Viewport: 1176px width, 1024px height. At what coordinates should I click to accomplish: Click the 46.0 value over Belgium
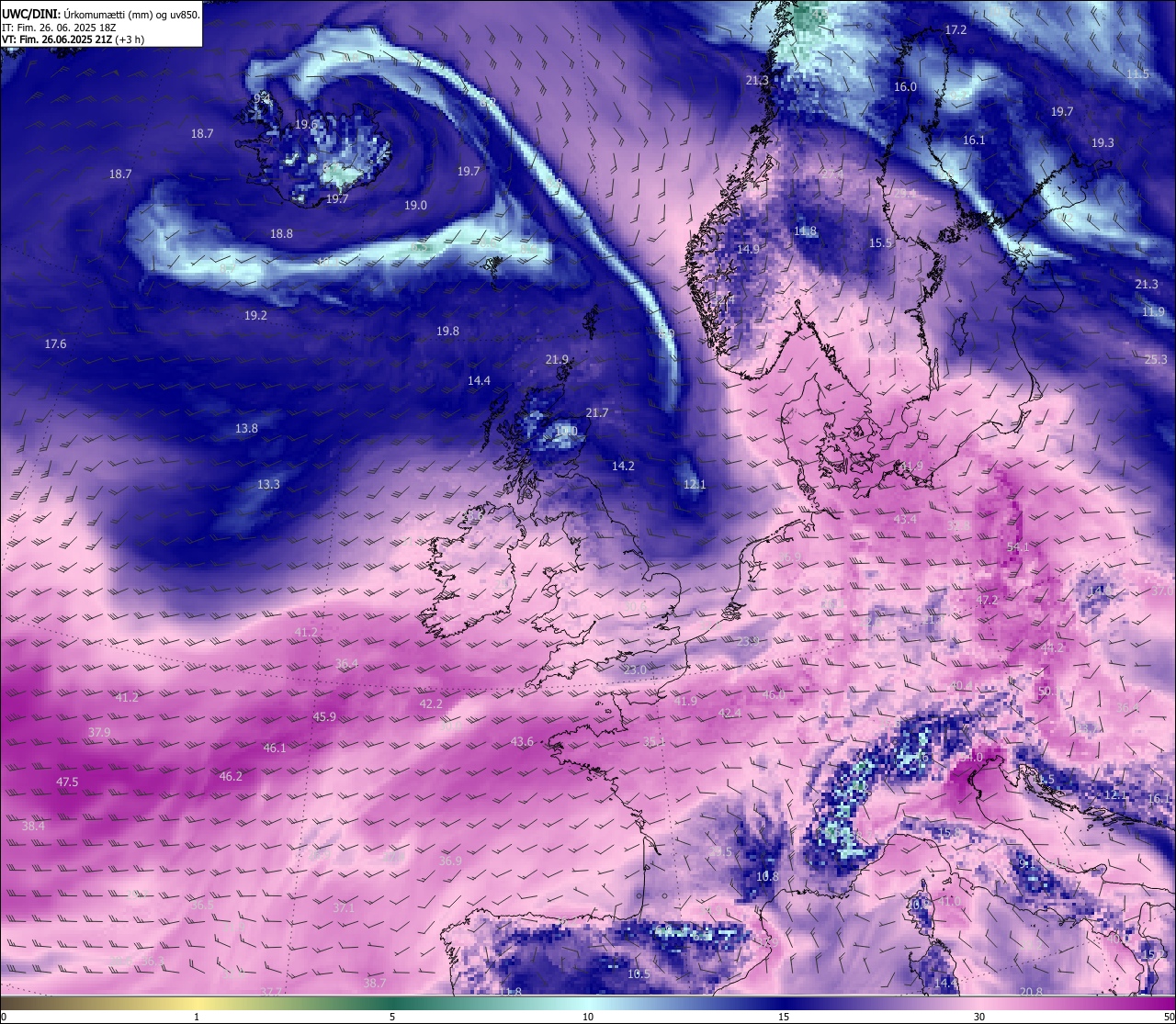tap(774, 695)
